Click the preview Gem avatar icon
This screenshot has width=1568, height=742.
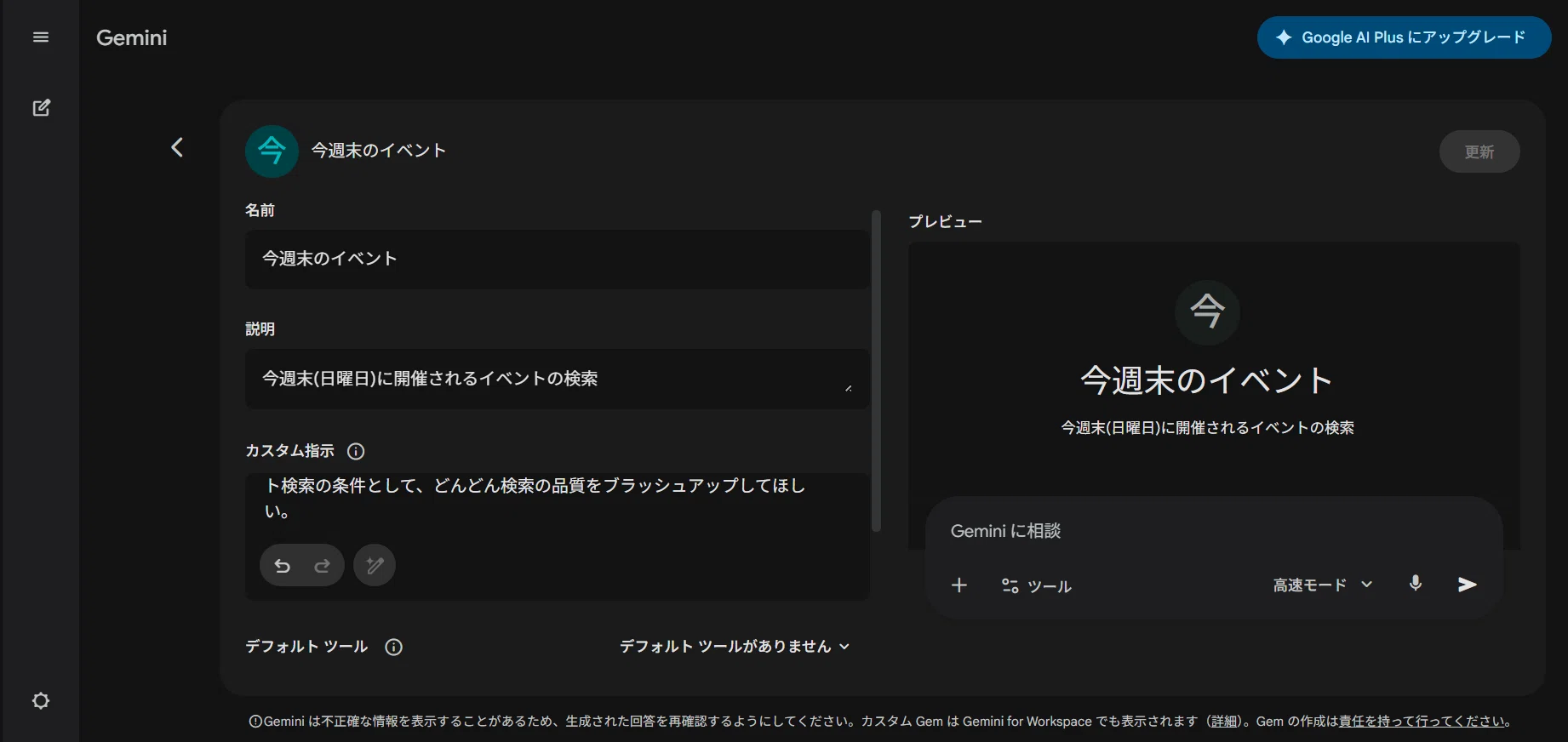click(x=1207, y=312)
